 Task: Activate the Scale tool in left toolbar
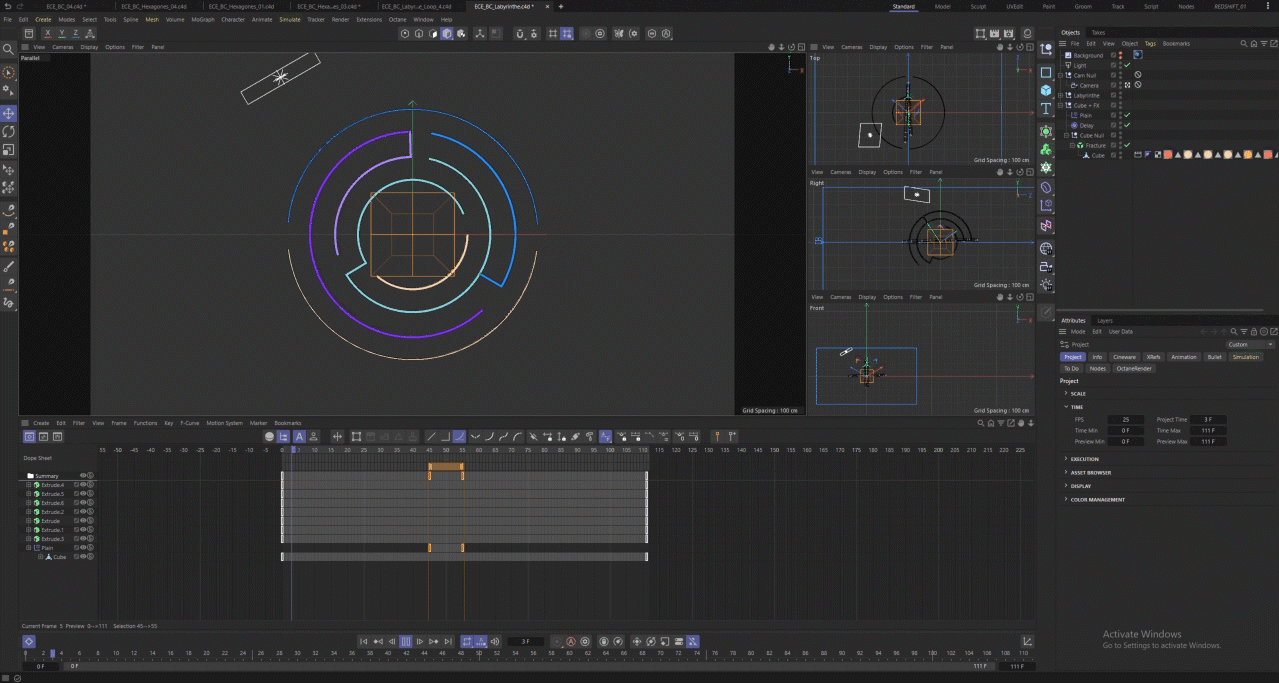tap(9, 150)
